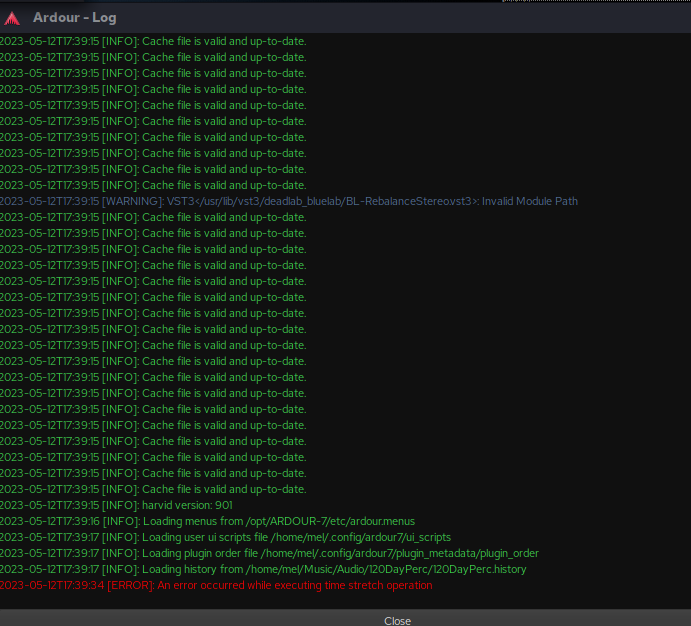Select the 'Loading history from' log entry
The image size is (691, 626).
click(263, 569)
